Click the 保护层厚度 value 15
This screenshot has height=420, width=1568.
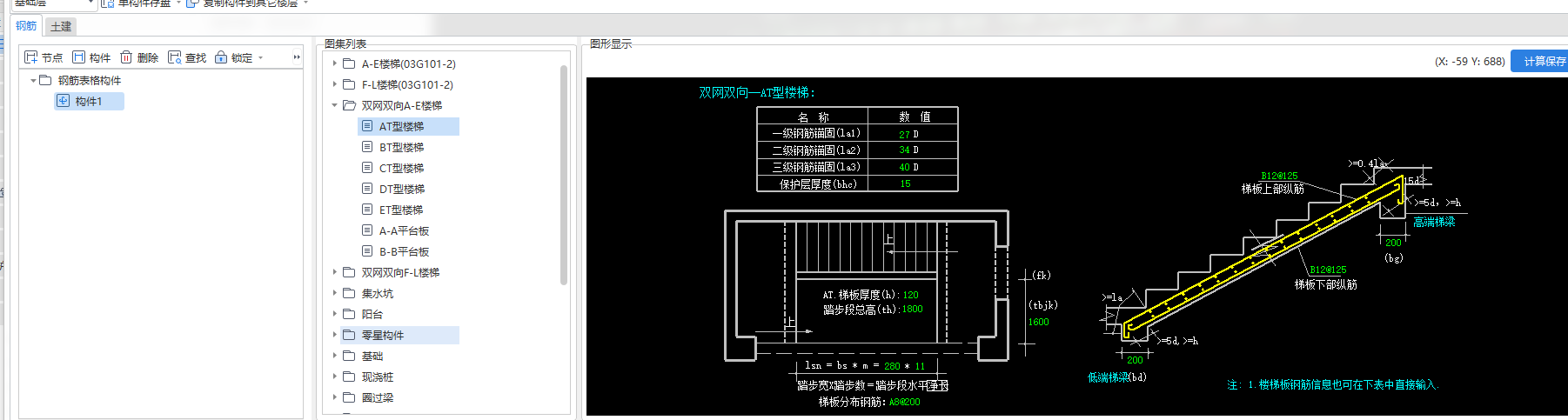(905, 184)
